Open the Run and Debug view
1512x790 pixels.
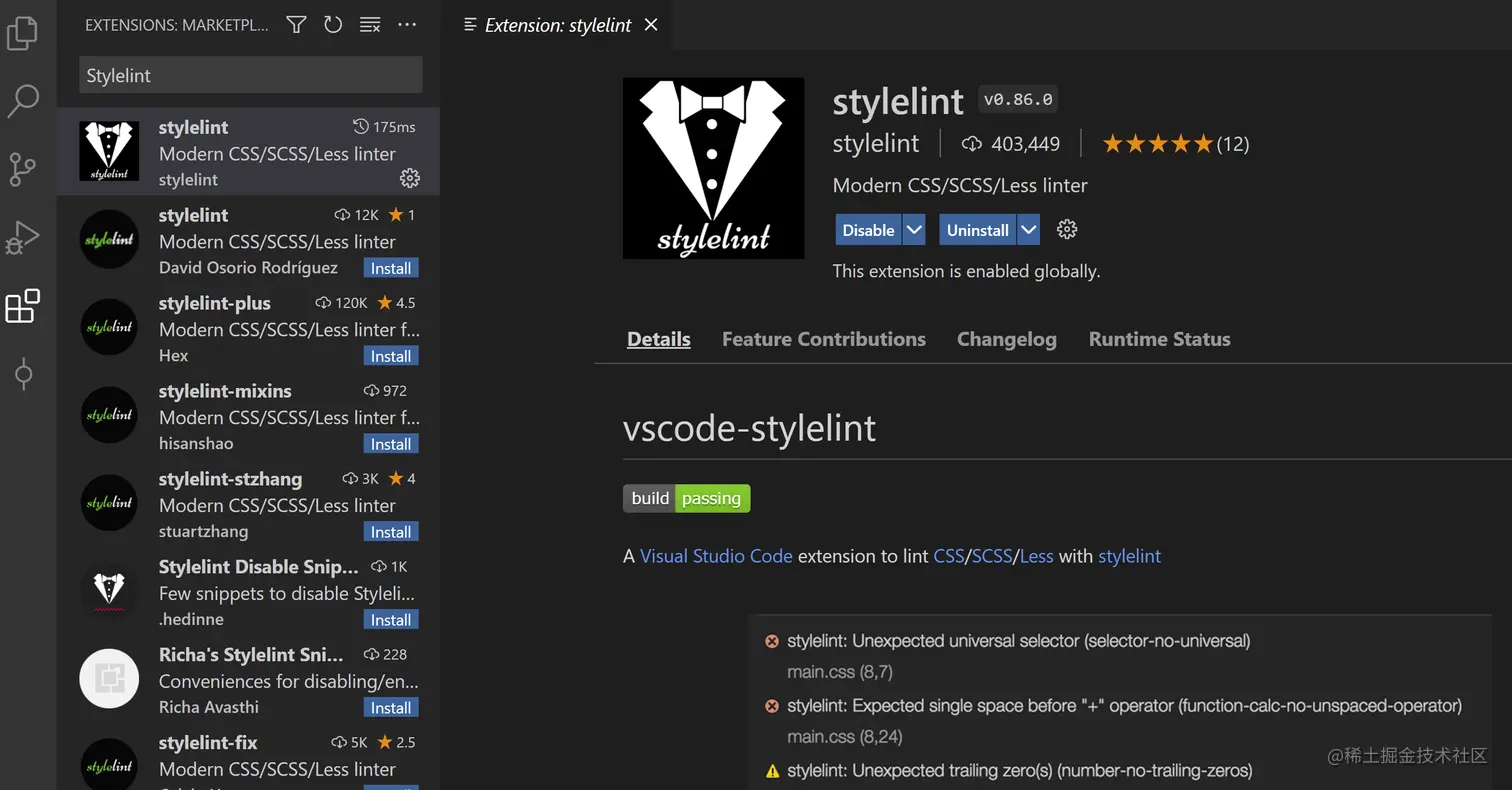click(x=22, y=238)
